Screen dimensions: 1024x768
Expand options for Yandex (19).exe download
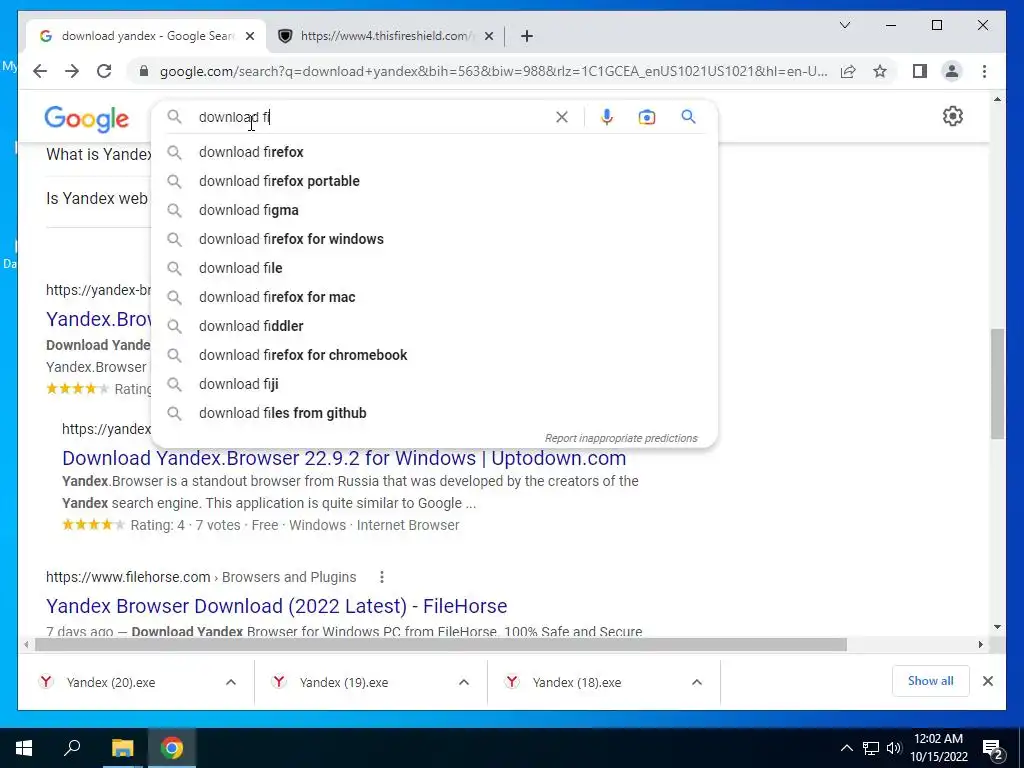(x=464, y=682)
